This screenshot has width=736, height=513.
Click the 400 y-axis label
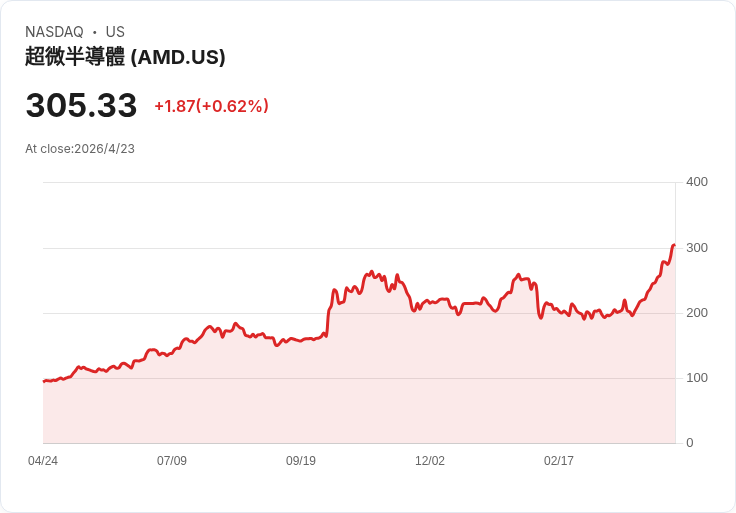tap(696, 182)
